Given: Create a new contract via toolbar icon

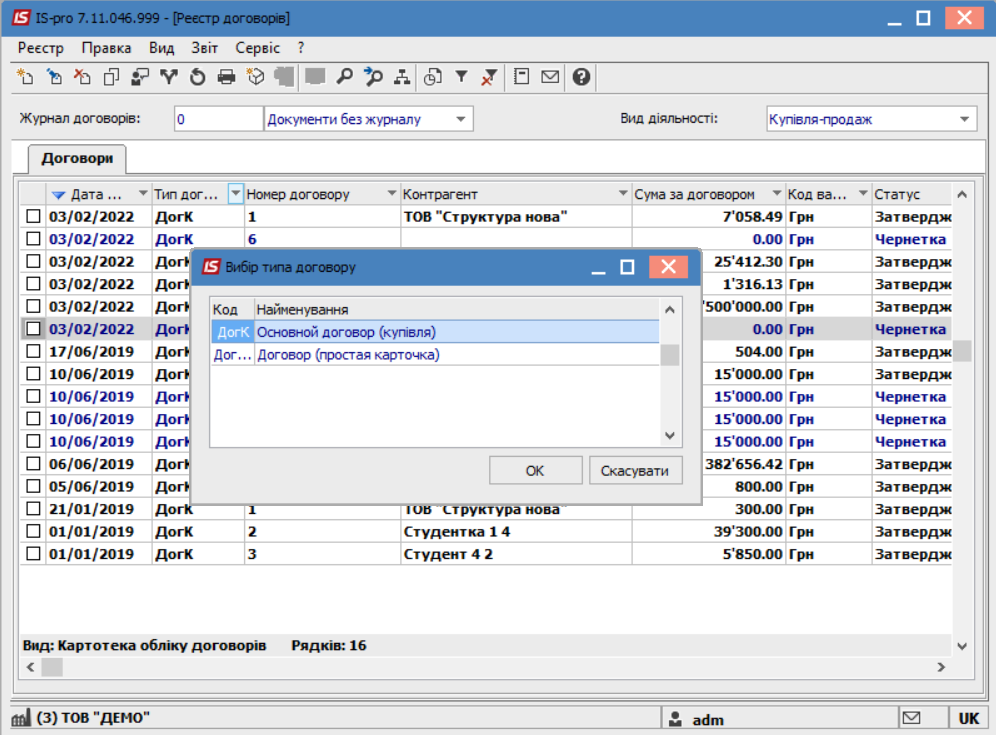Looking at the screenshot, I should tap(25, 77).
